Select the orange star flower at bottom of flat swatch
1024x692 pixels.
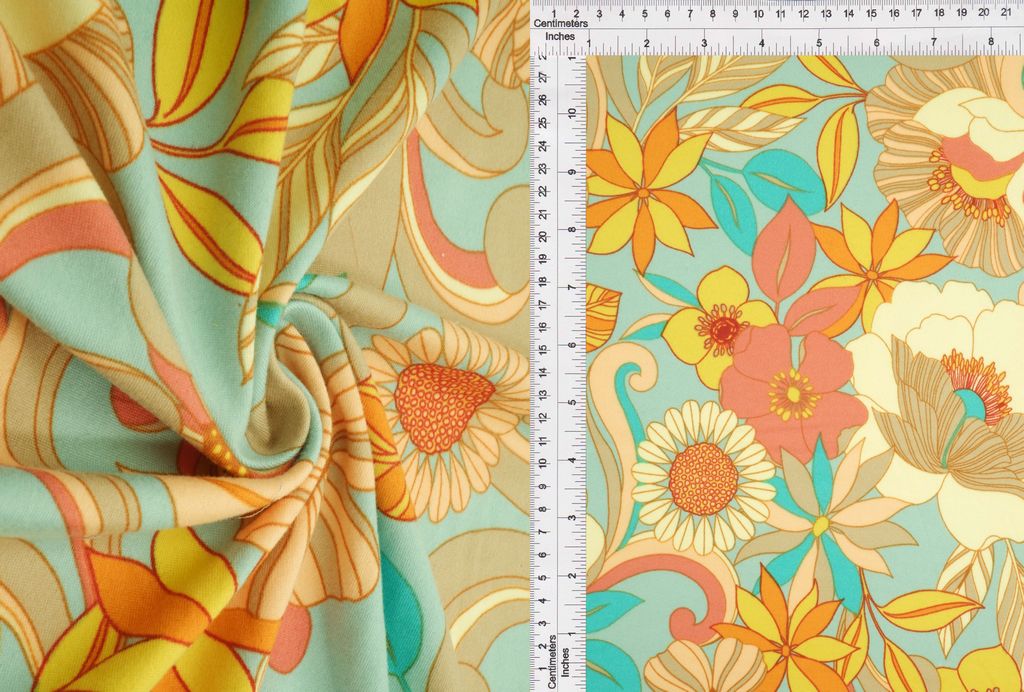click(787, 632)
